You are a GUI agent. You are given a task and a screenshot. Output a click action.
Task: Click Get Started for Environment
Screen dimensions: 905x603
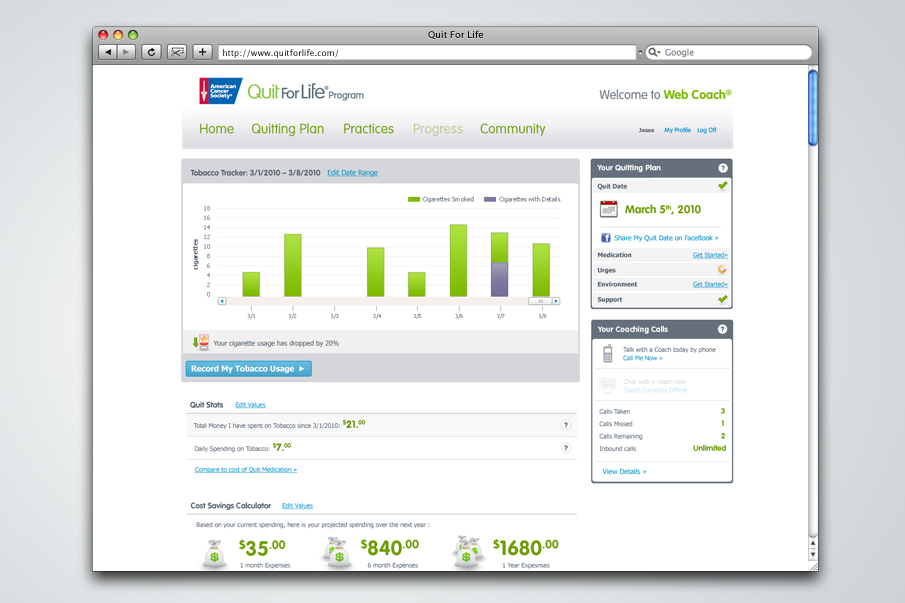coord(710,284)
